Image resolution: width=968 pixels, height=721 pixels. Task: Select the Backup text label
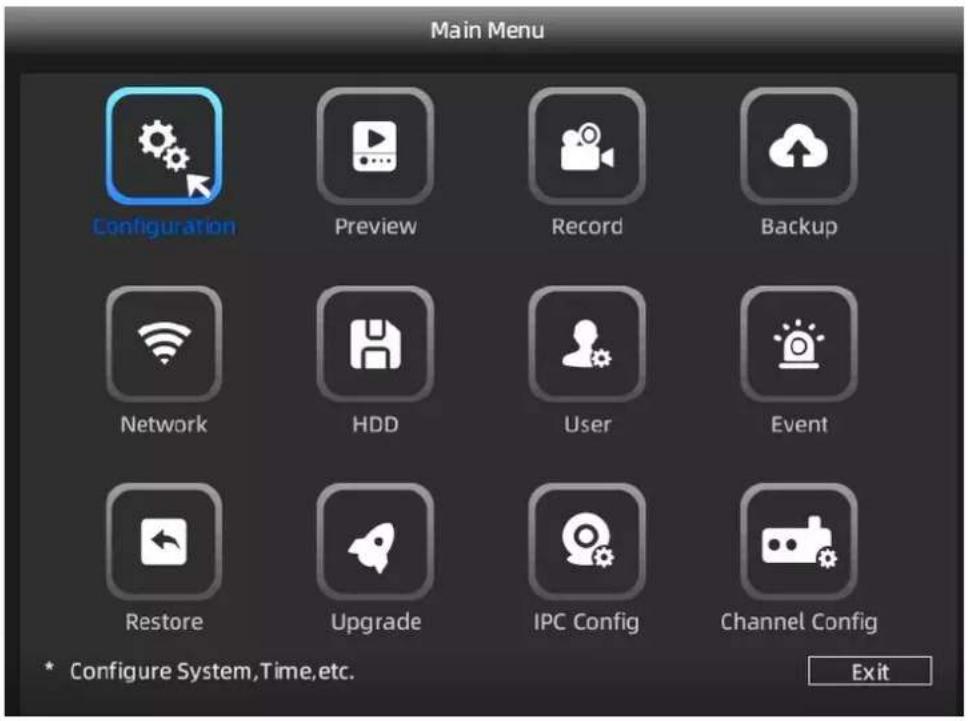pyautogui.click(x=799, y=227)
